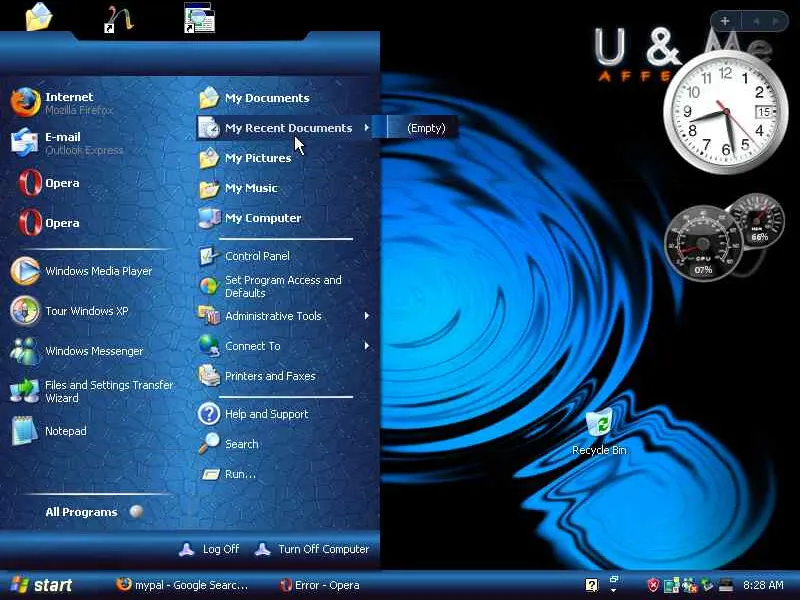The image size is (800, 600).
Task: Click the red security shield tray icon
Action: pyautogui.click(x=653, y=585)
